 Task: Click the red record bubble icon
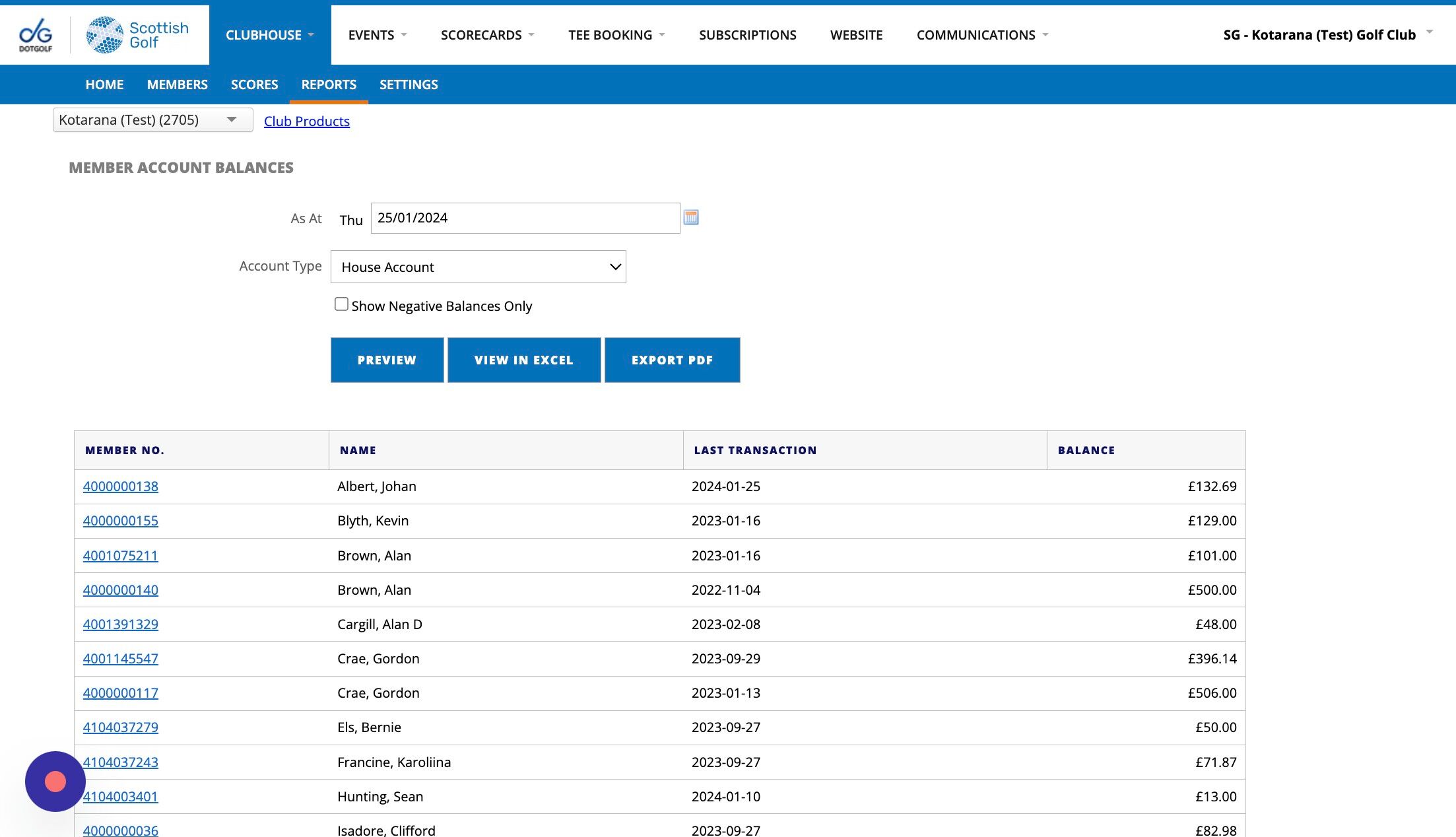pos(55,781)
